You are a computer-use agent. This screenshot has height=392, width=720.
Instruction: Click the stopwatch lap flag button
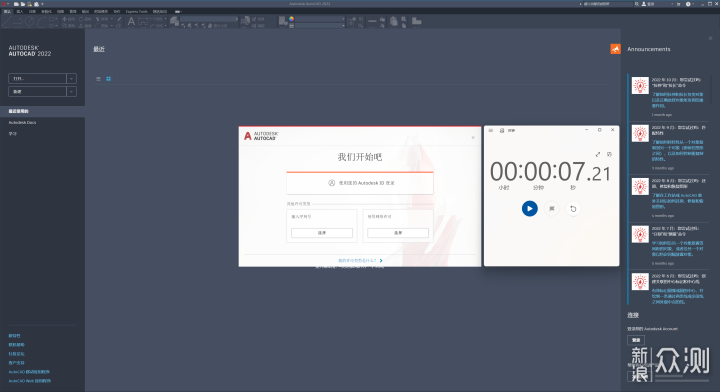[x=551, y=209]
